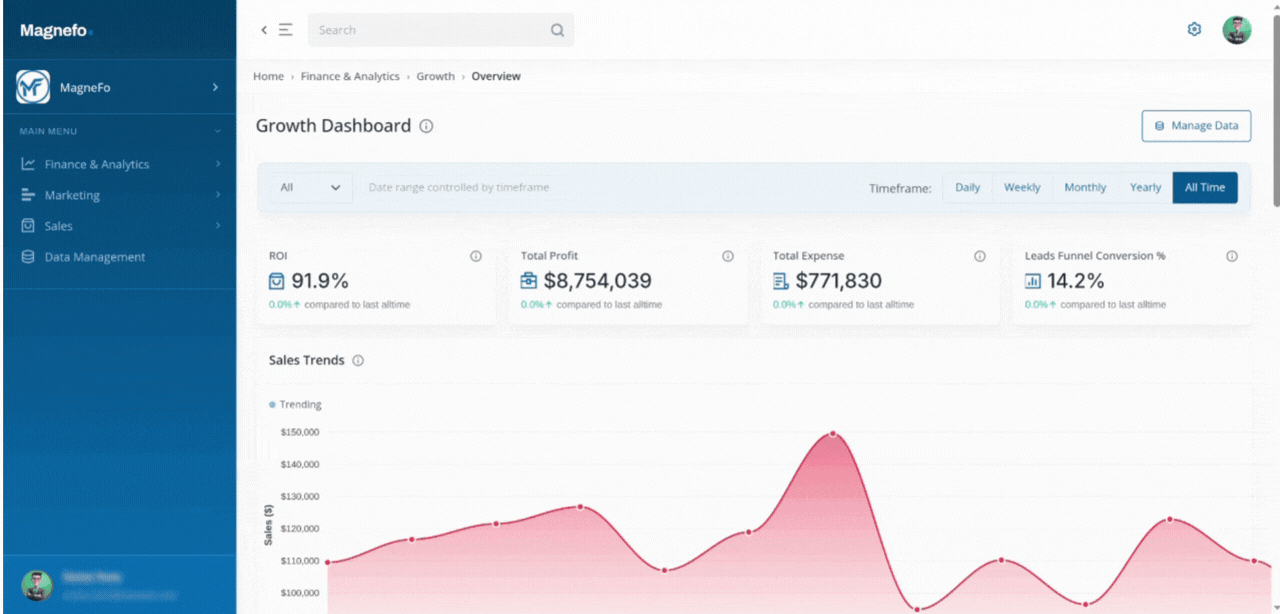Click info icon on Leads Funnel Conversion card

click(1232, 256)
